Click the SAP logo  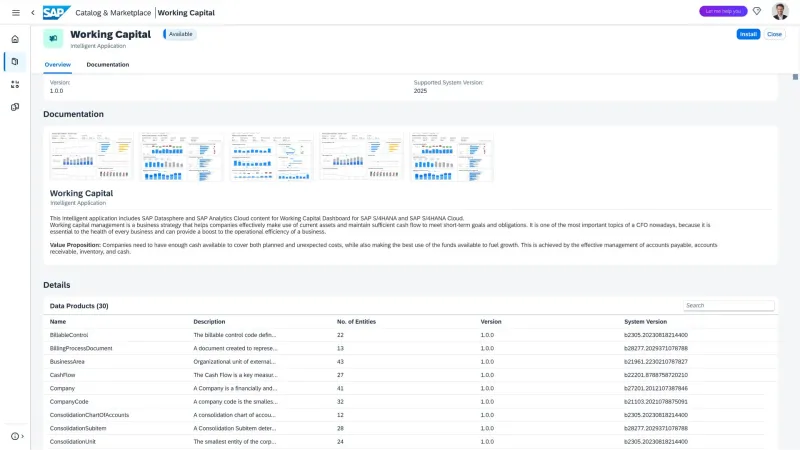(56, 13)
